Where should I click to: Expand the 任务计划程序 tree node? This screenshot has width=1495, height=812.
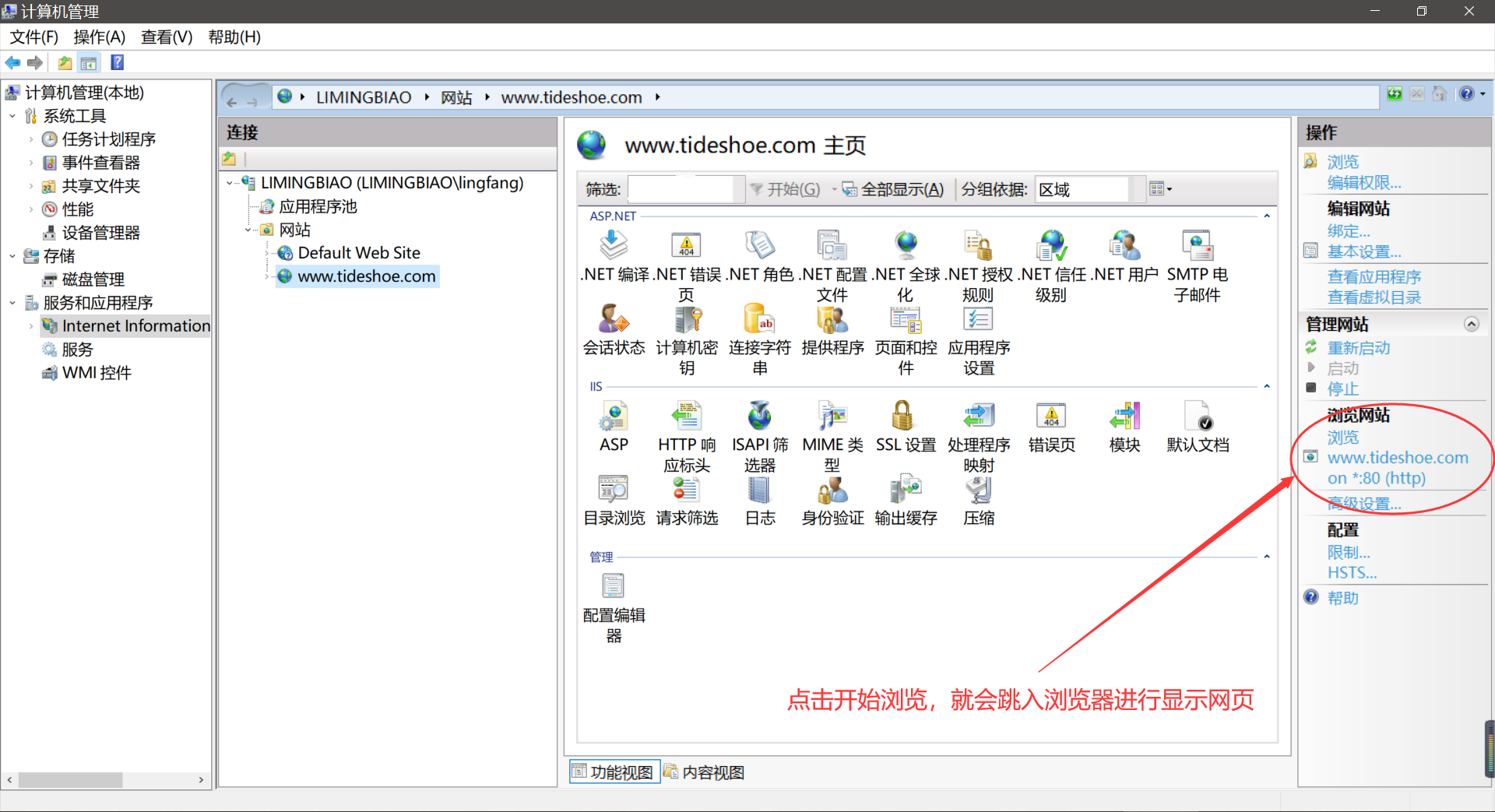pyautogui.click(x=31, y=139)
